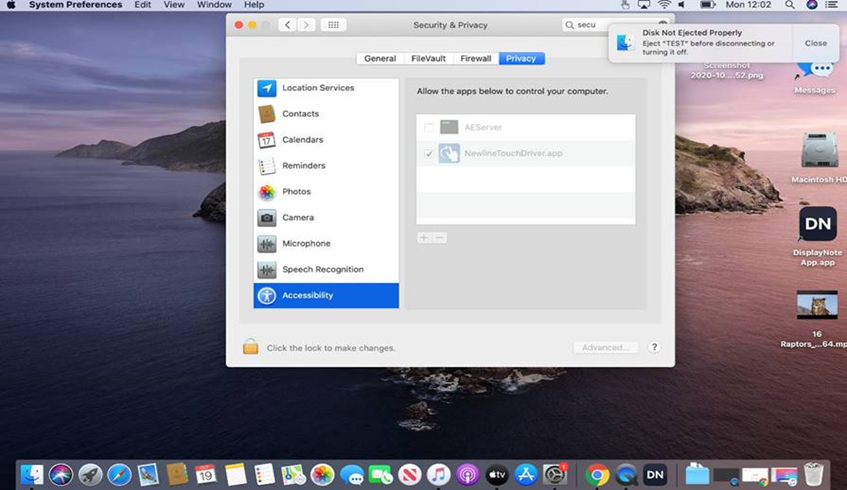Viewport: 847px width, 490px height.
Task: Select Photos in the privacy sidebar
Action: (x=296, y=192)
